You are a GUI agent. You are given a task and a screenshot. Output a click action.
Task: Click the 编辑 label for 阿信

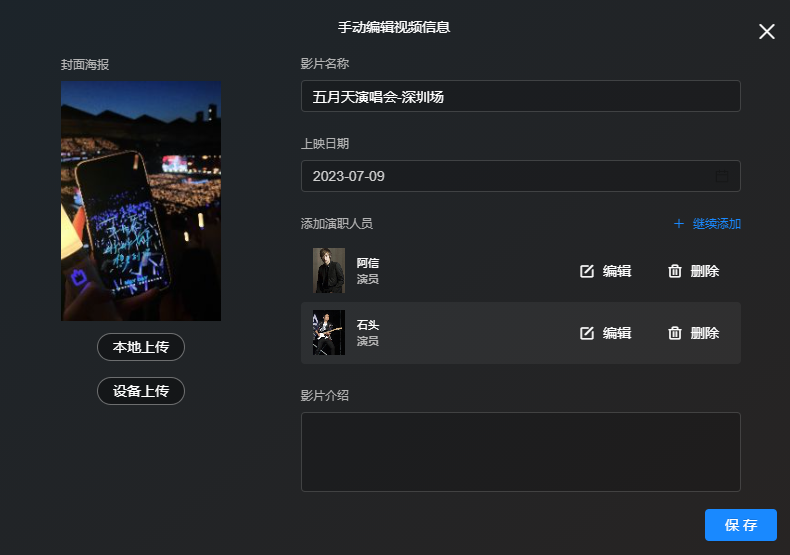pos(617,271)
